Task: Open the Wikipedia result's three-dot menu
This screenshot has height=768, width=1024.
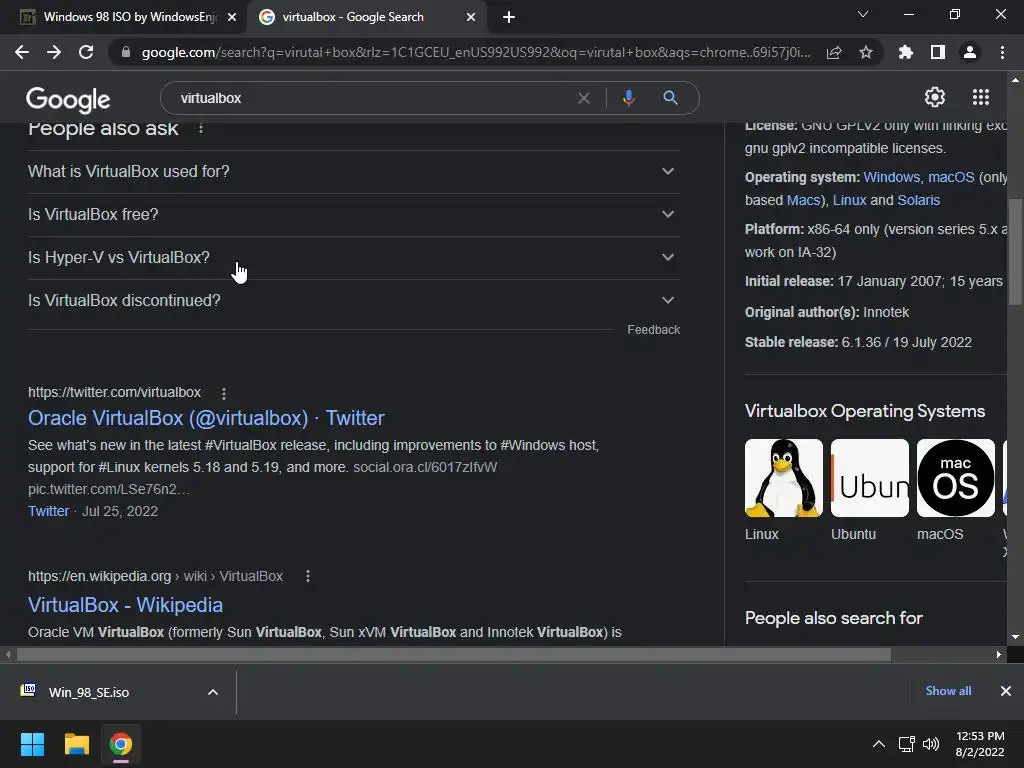Action: (x=308, y=576)
